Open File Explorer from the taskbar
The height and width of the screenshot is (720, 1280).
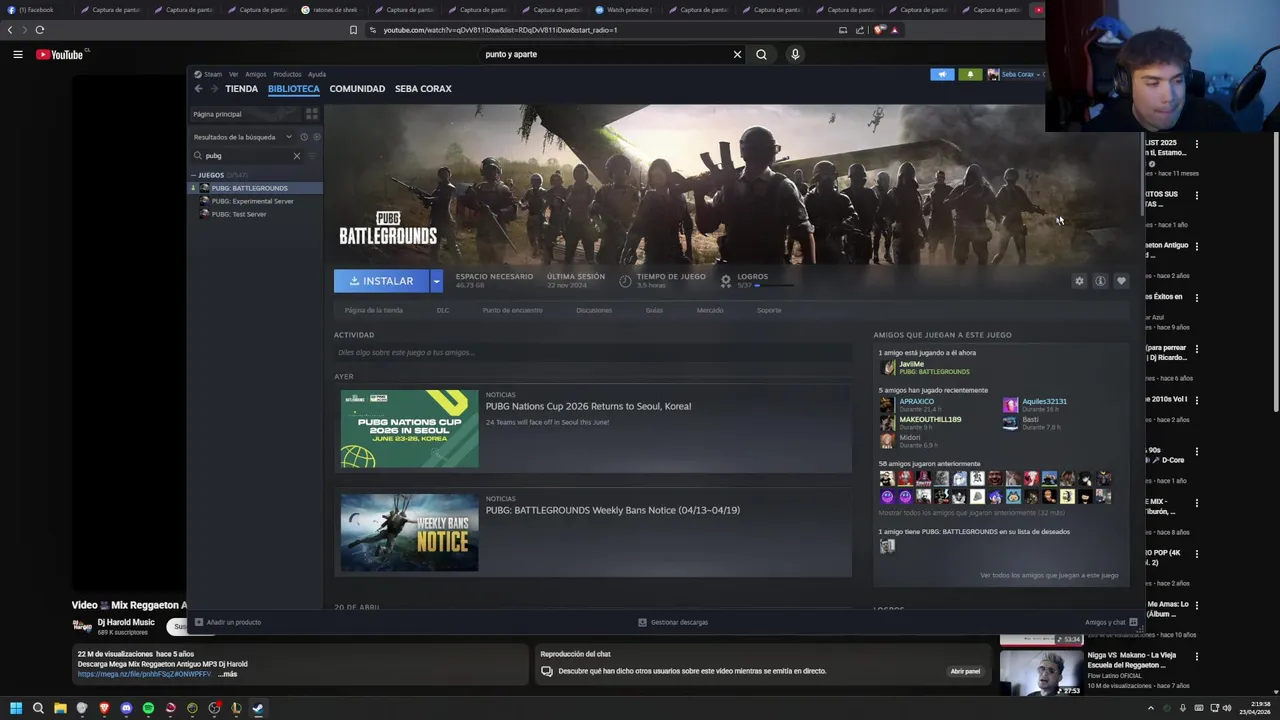(60, 709)
